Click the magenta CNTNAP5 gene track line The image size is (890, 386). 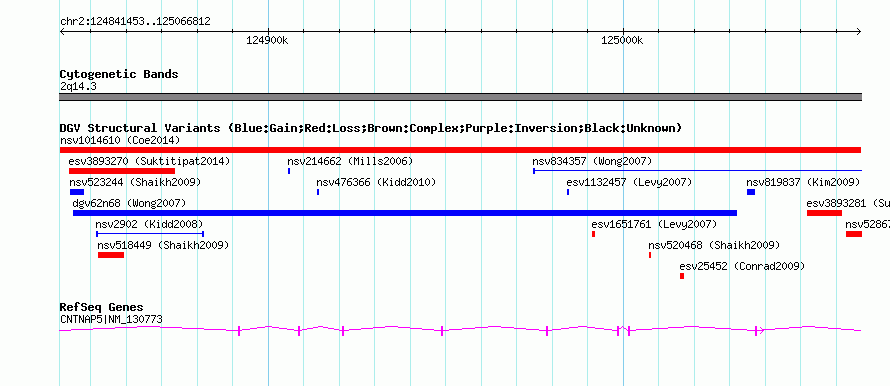click(x=460, y=330)
